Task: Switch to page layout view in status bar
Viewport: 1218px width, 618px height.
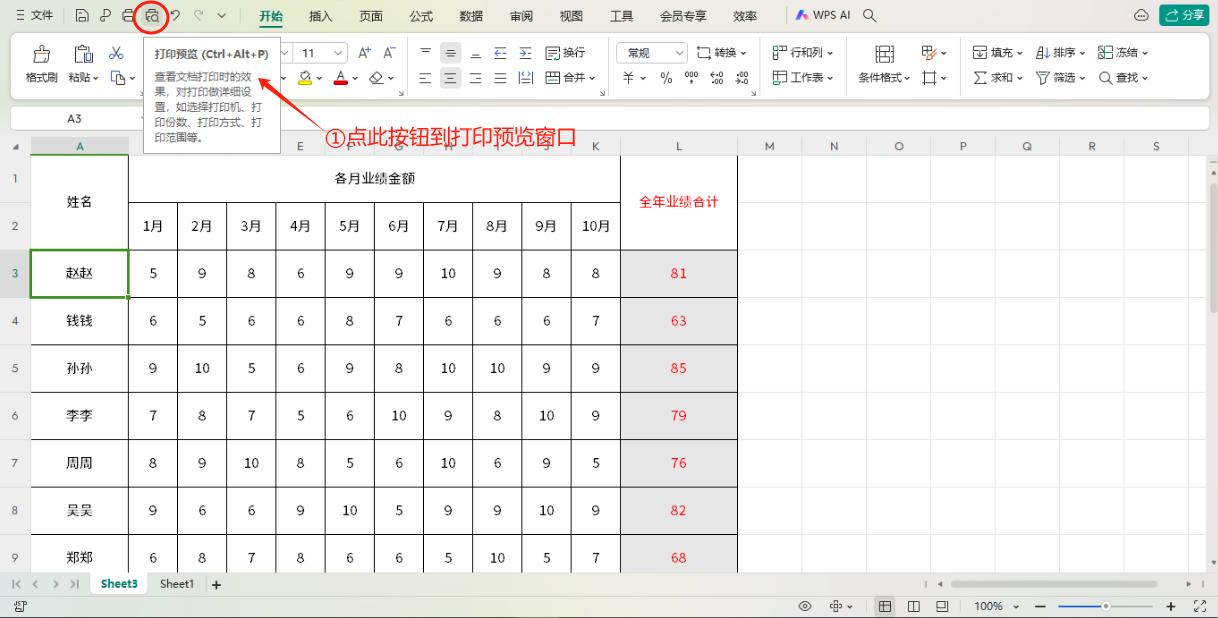Action: (x=914, y=606)
